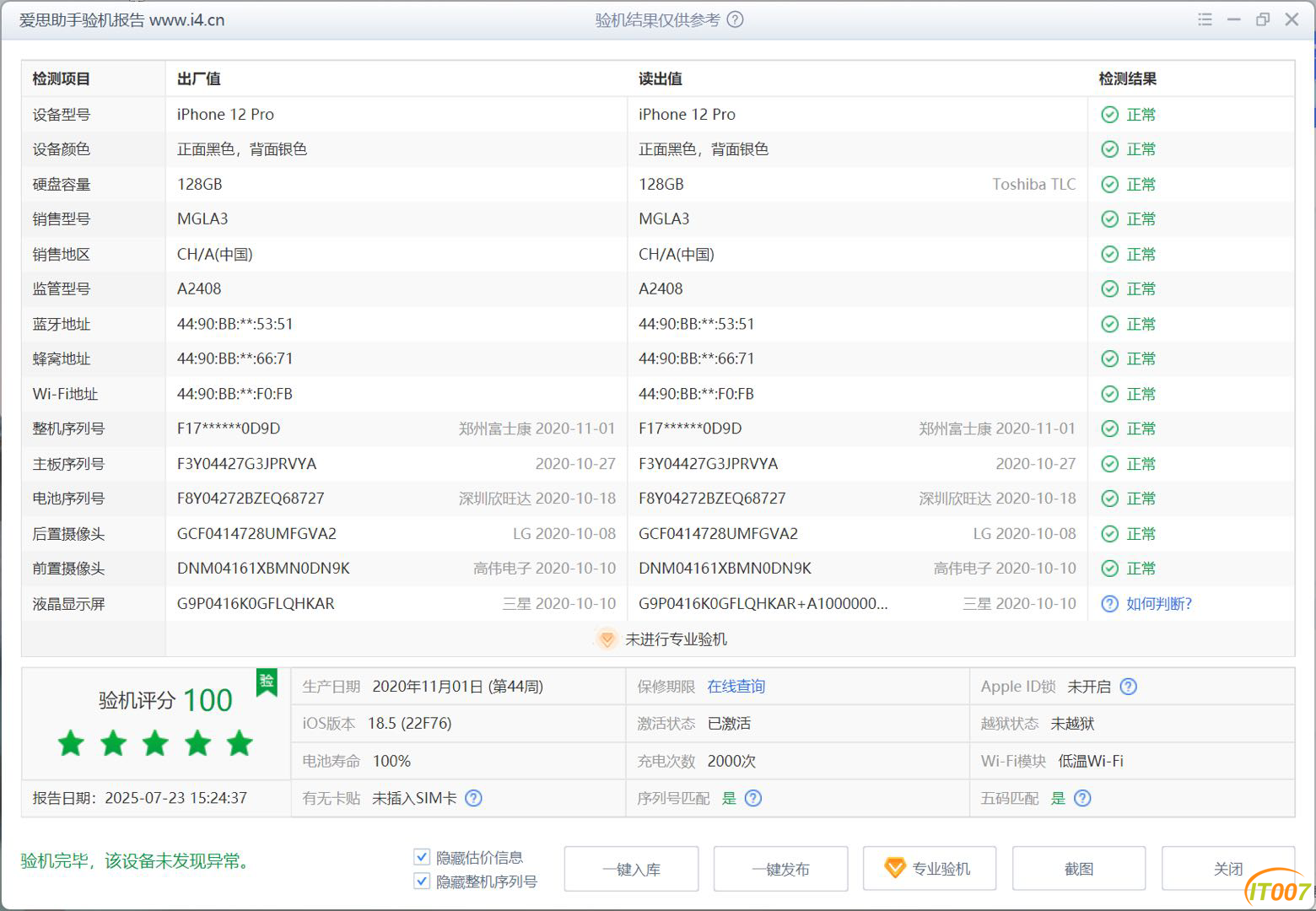Screen dimensions: 1316x911
Task: Click the 正常 check icon for 设备型号
Action: pos(1110,115)
